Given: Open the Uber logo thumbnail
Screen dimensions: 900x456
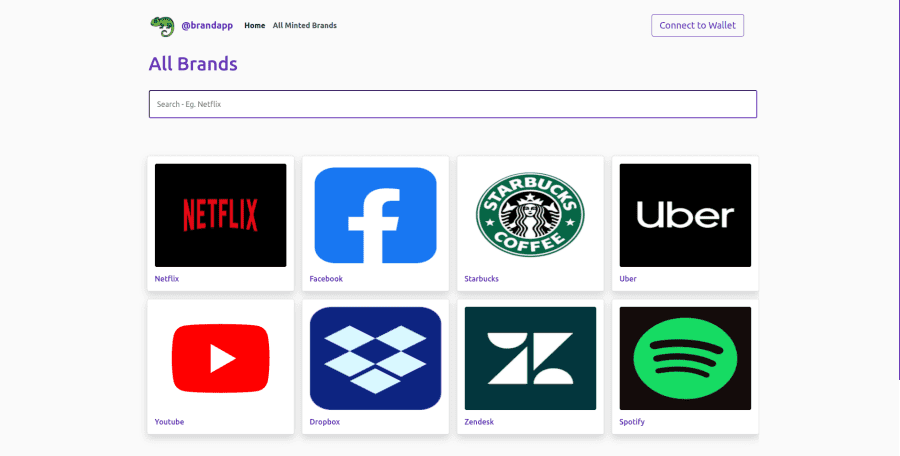Looking at the screenshot, I should click(x=685, y=215).
